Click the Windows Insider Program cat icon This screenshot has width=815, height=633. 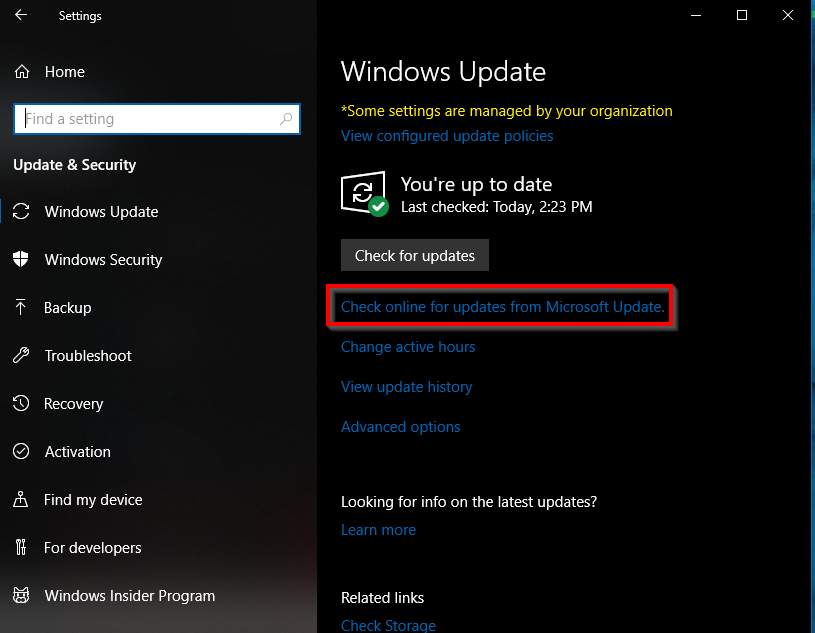tap(21, 595)
